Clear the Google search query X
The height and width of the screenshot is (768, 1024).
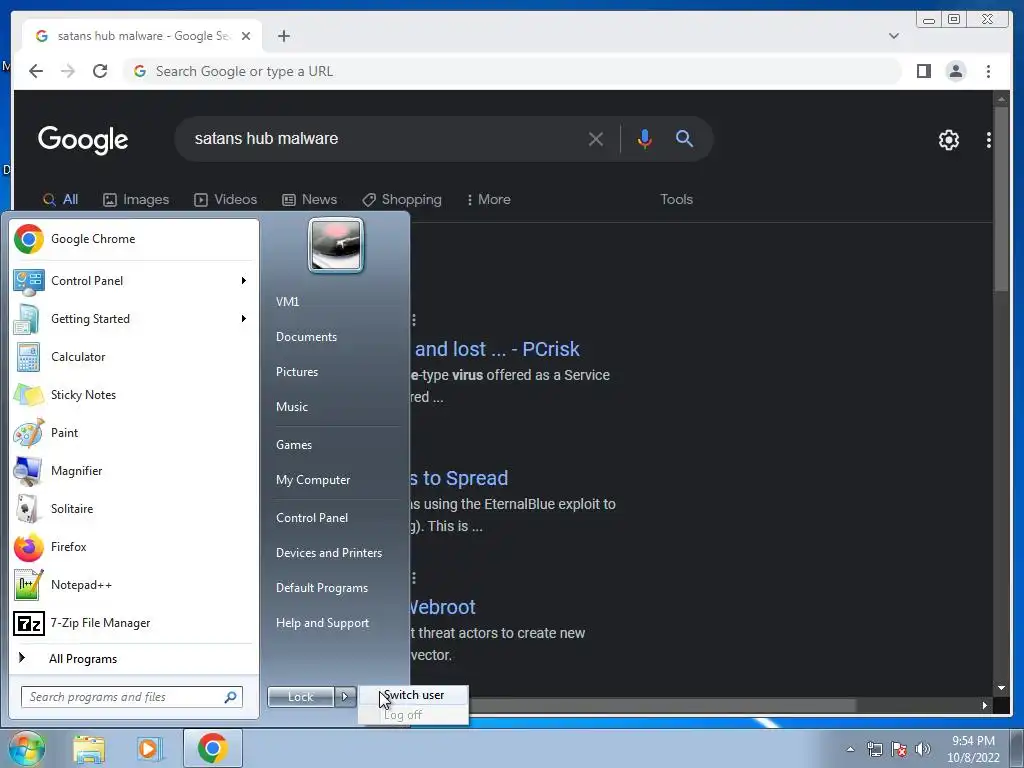[x=596, y=139]
